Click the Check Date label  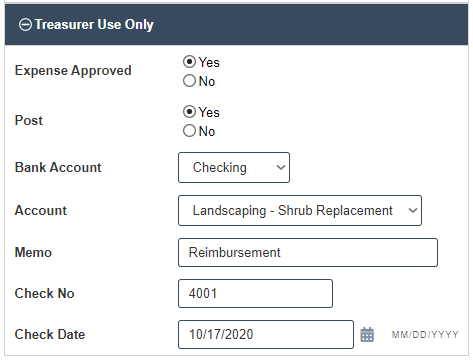point(50,334)
